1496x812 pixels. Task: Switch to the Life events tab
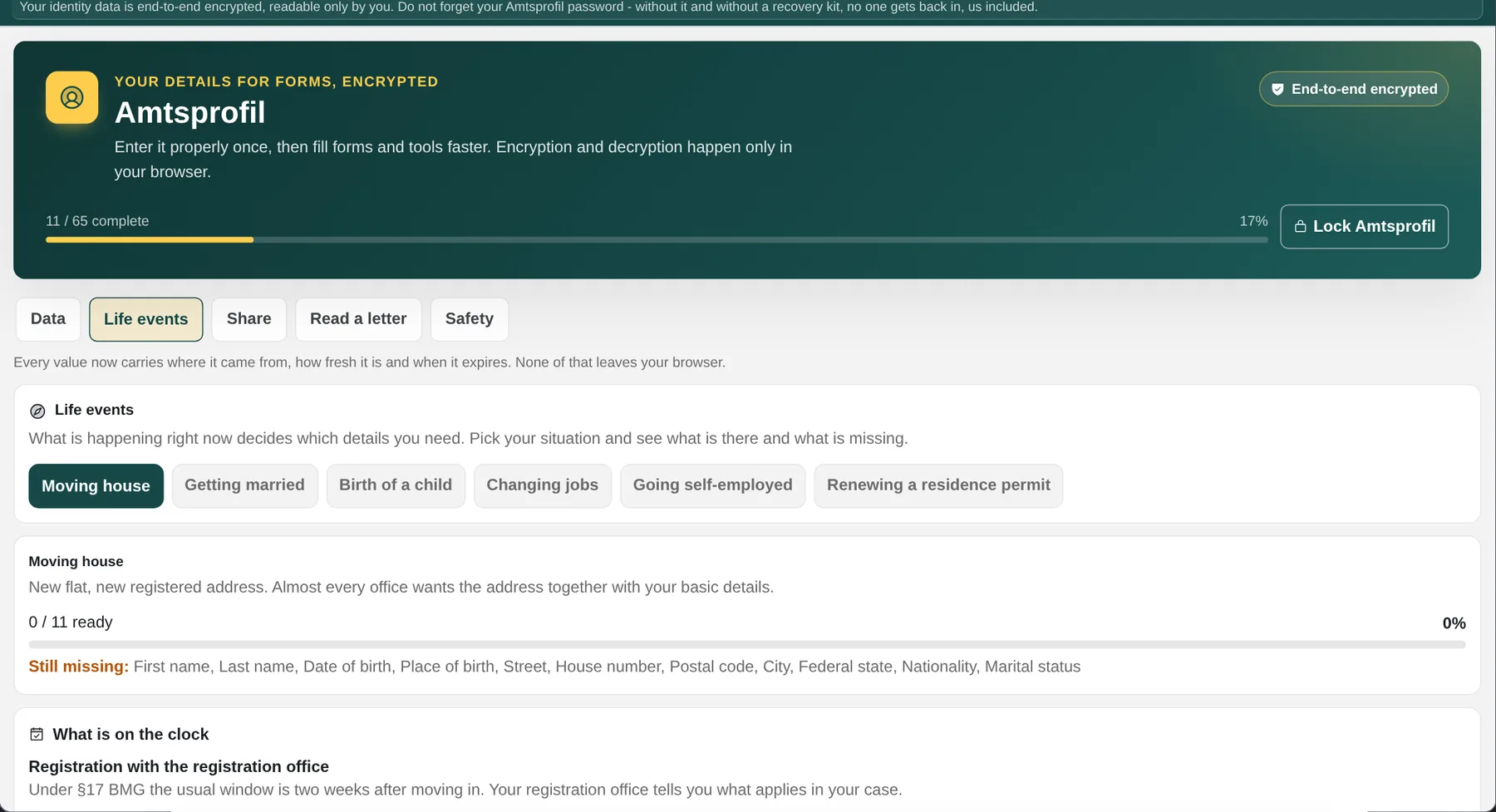146,319
